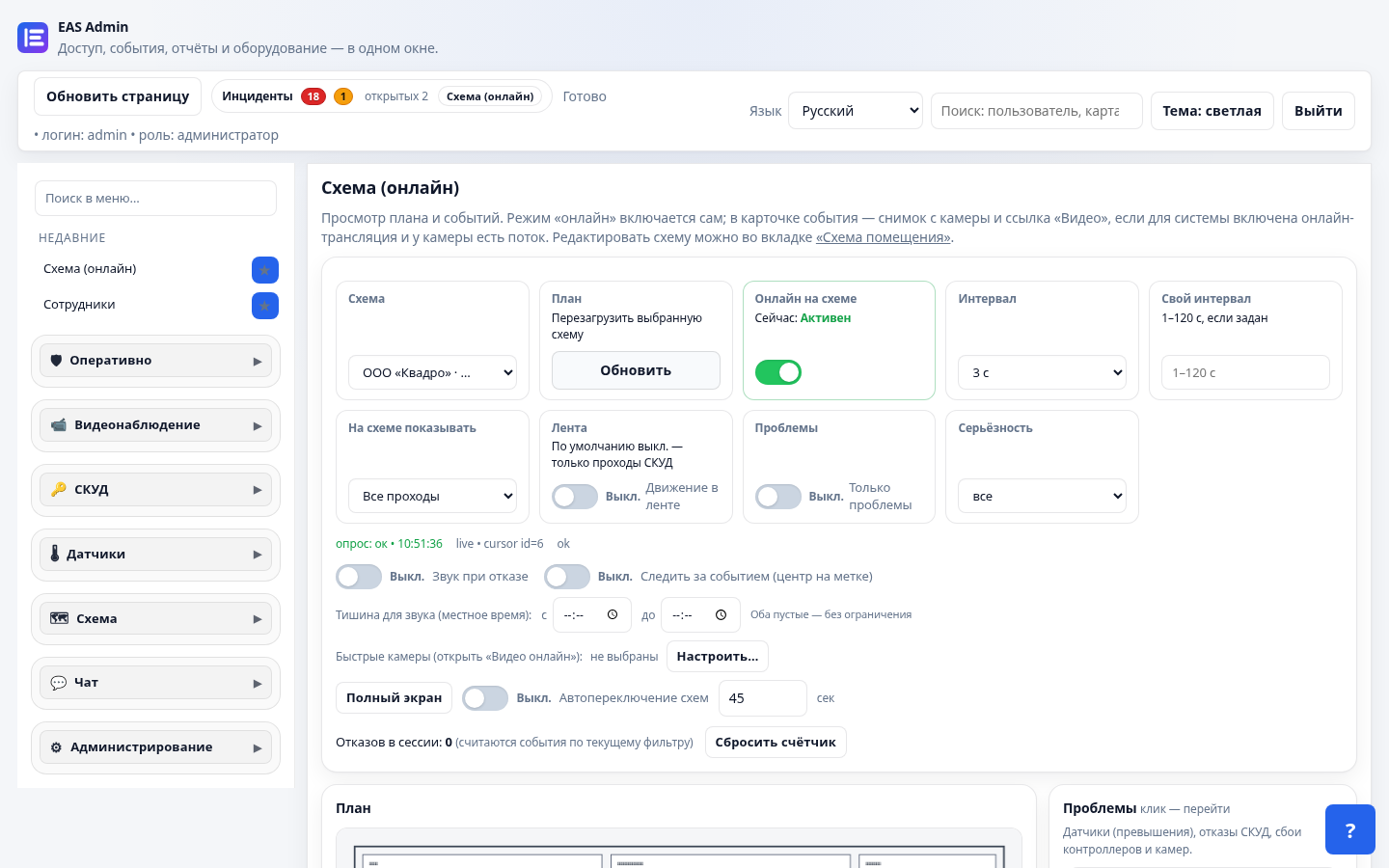Viewport: 1389px width, 868px height.
Task: Open clock picker of the 'до' time field
Action: 721,614
